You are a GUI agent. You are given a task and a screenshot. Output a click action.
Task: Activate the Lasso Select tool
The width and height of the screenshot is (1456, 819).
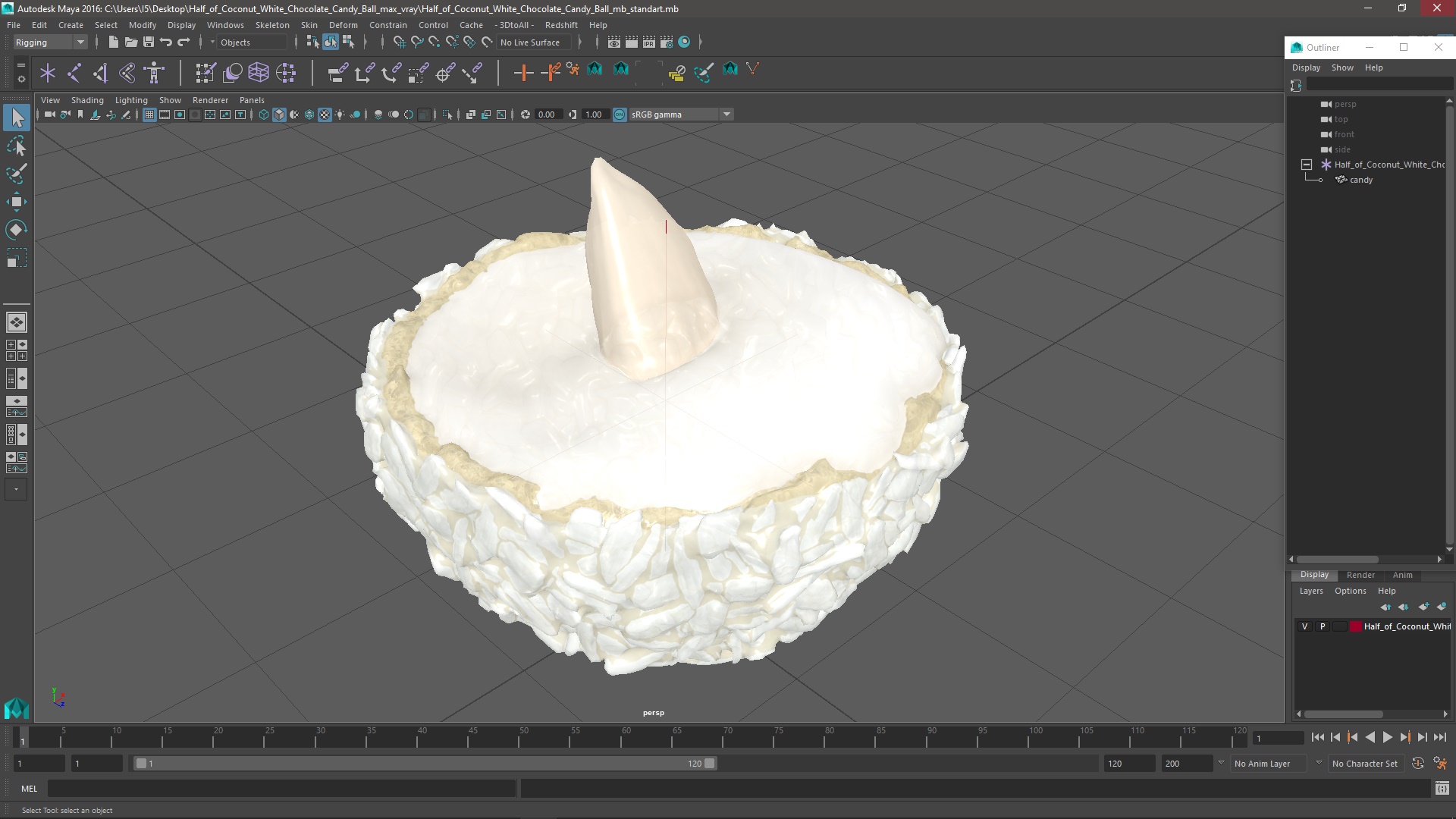[17, 146]
